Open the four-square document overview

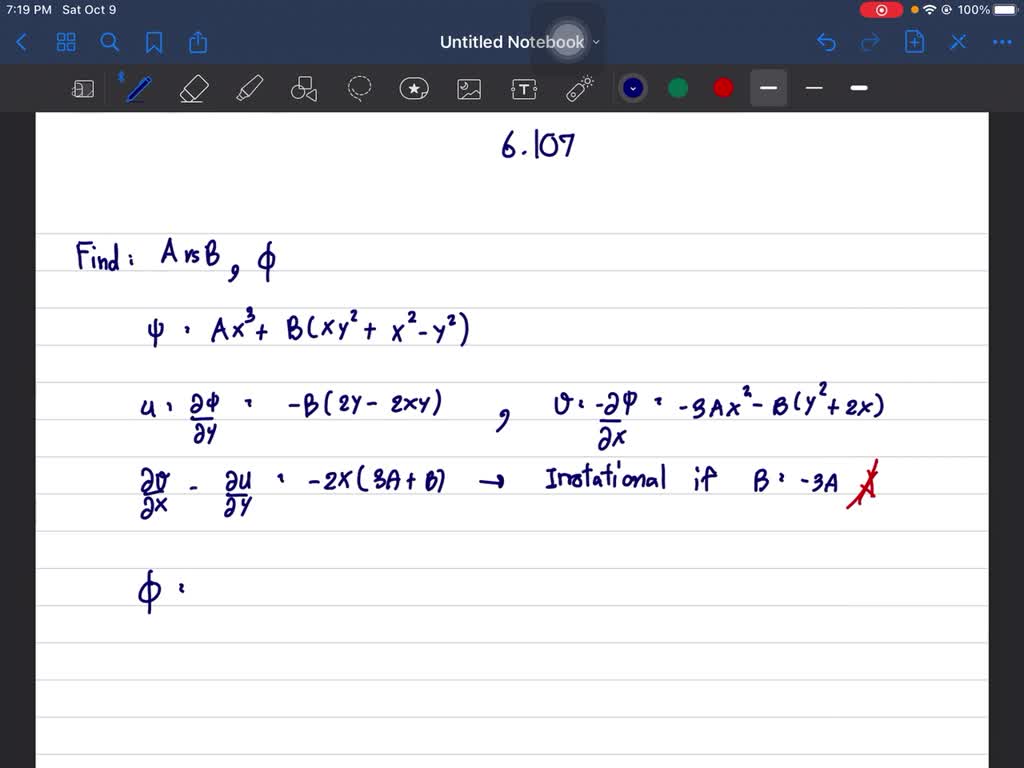pyautogui.click(x=66, y=42)
